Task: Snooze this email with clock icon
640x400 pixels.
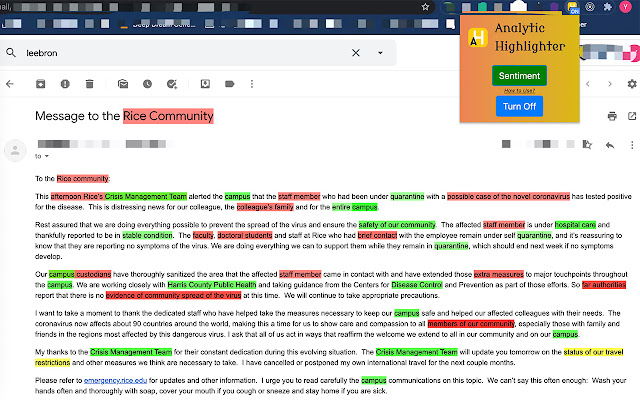Action: click(148, 83)
